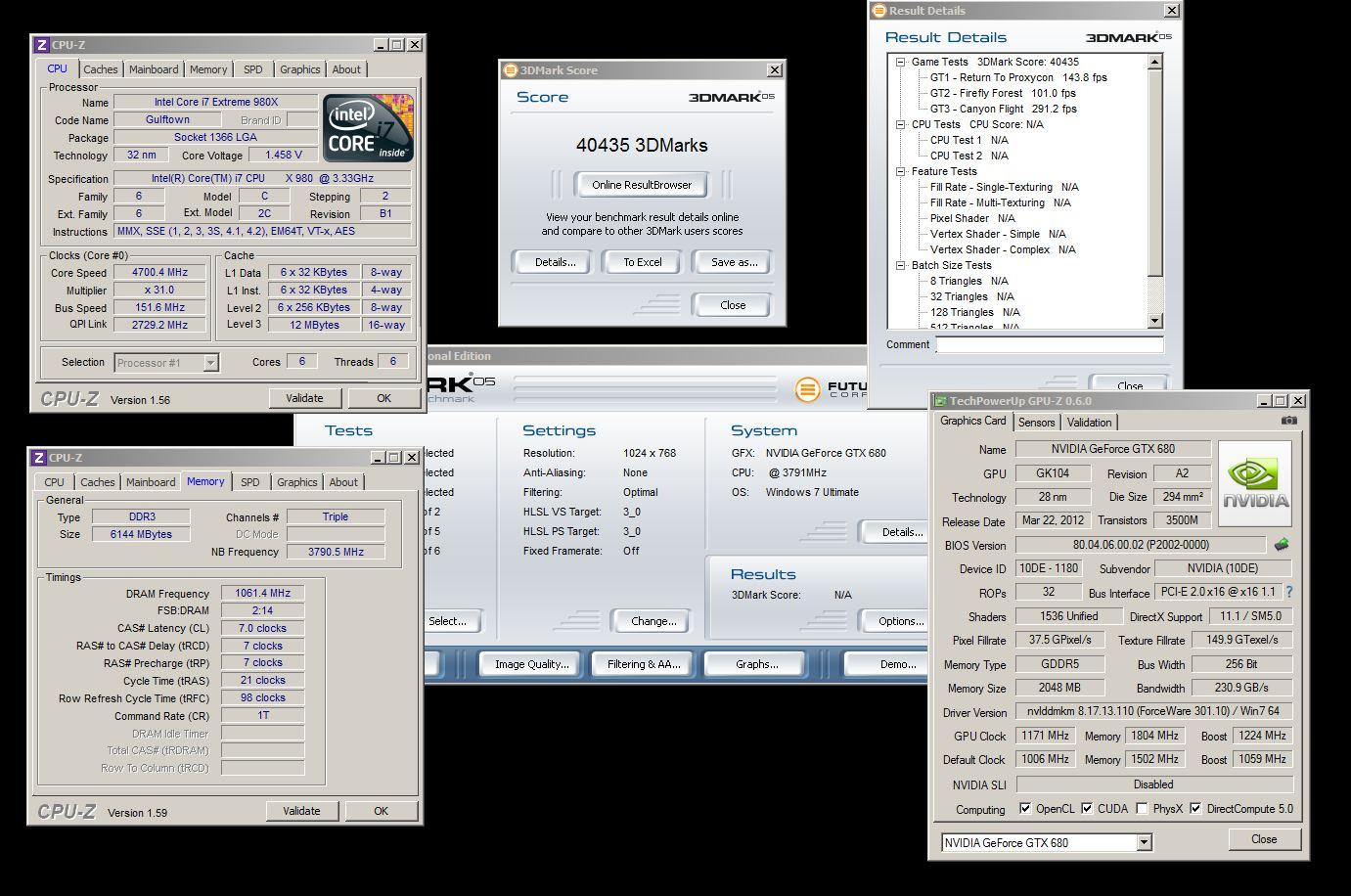Click the GPU-Z title bar icon

(940, 401)
